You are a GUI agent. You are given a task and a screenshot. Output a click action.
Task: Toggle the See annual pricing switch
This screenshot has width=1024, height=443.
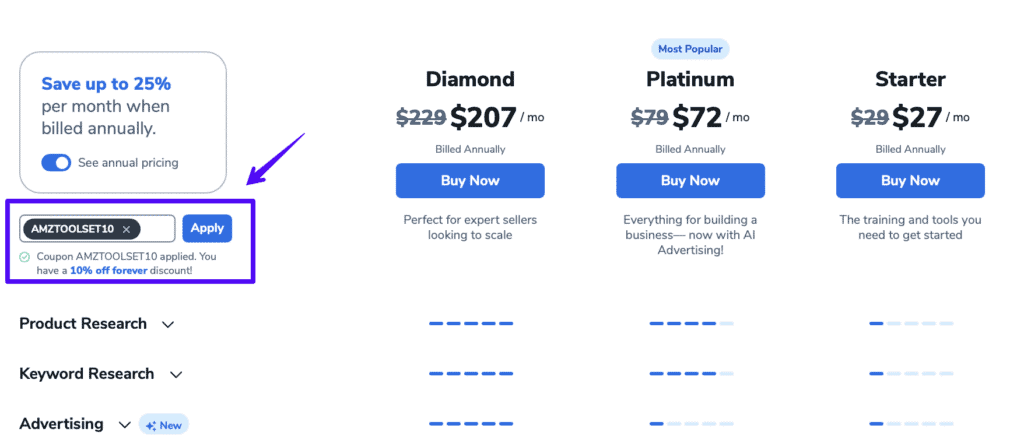[56, 162]
